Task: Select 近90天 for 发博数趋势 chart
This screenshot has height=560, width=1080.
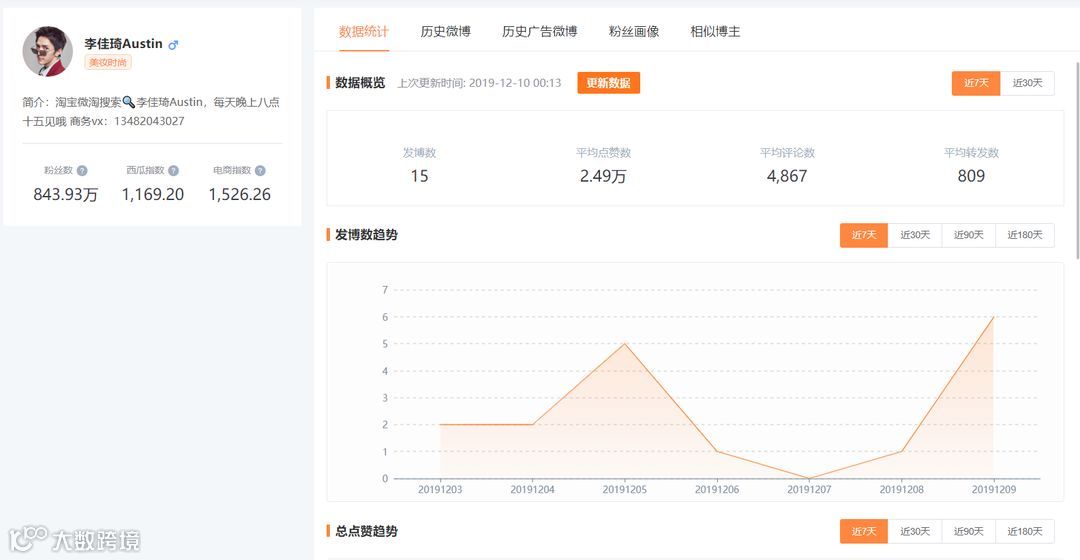Action: 969,236
